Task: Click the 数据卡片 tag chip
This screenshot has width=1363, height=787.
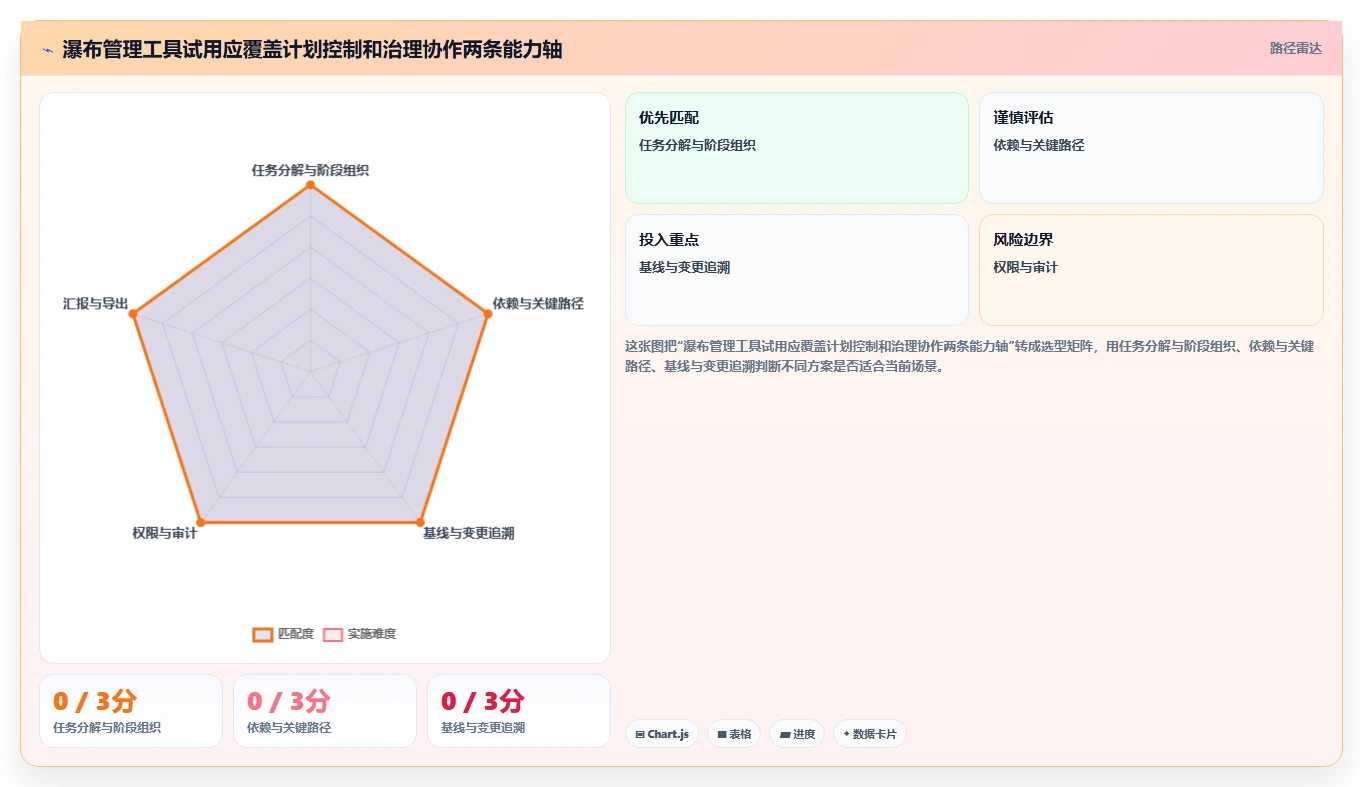Action: (870, 734)
